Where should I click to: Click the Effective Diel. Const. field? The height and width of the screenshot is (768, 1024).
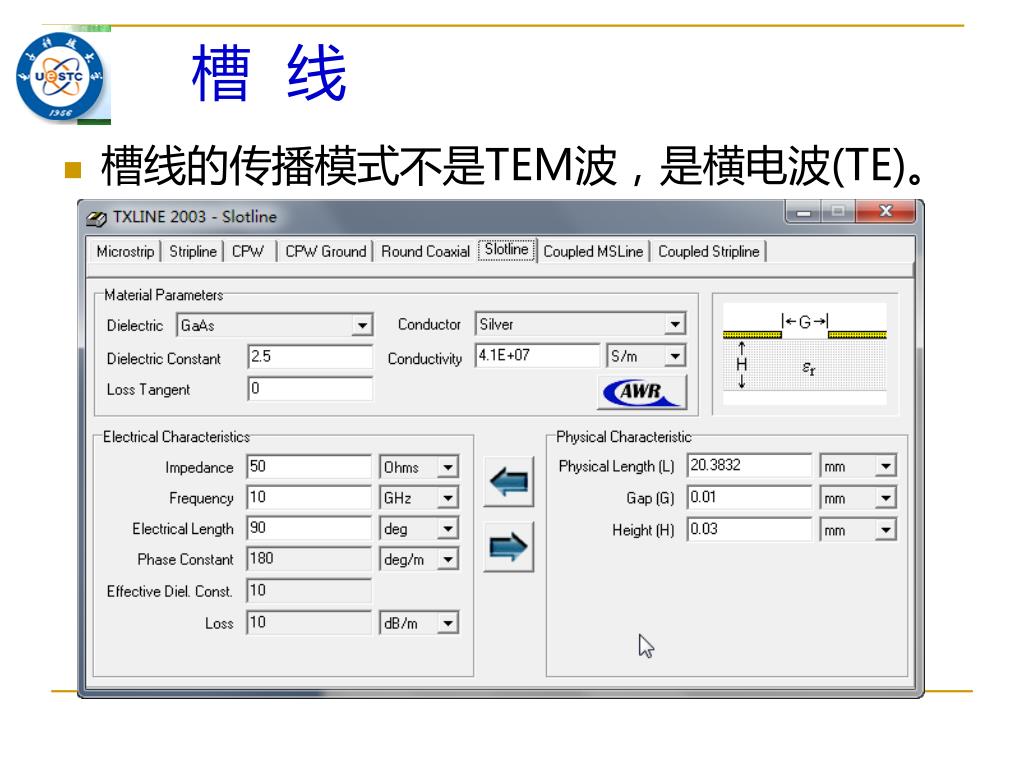point(309,591)
